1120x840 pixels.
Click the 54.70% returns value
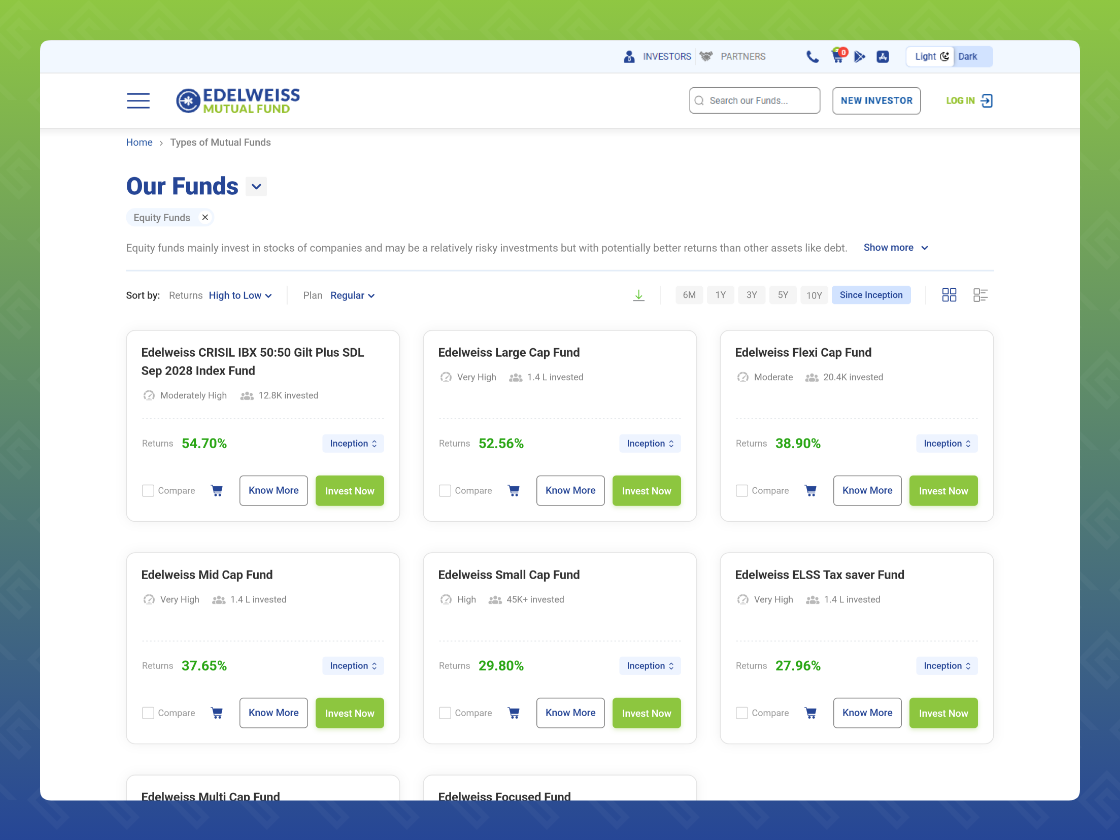(204, 444)
